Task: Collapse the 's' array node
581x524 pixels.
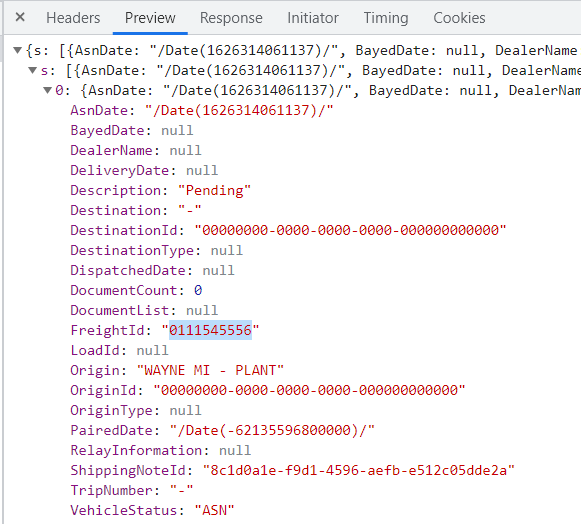Action: tap(33, 70)
